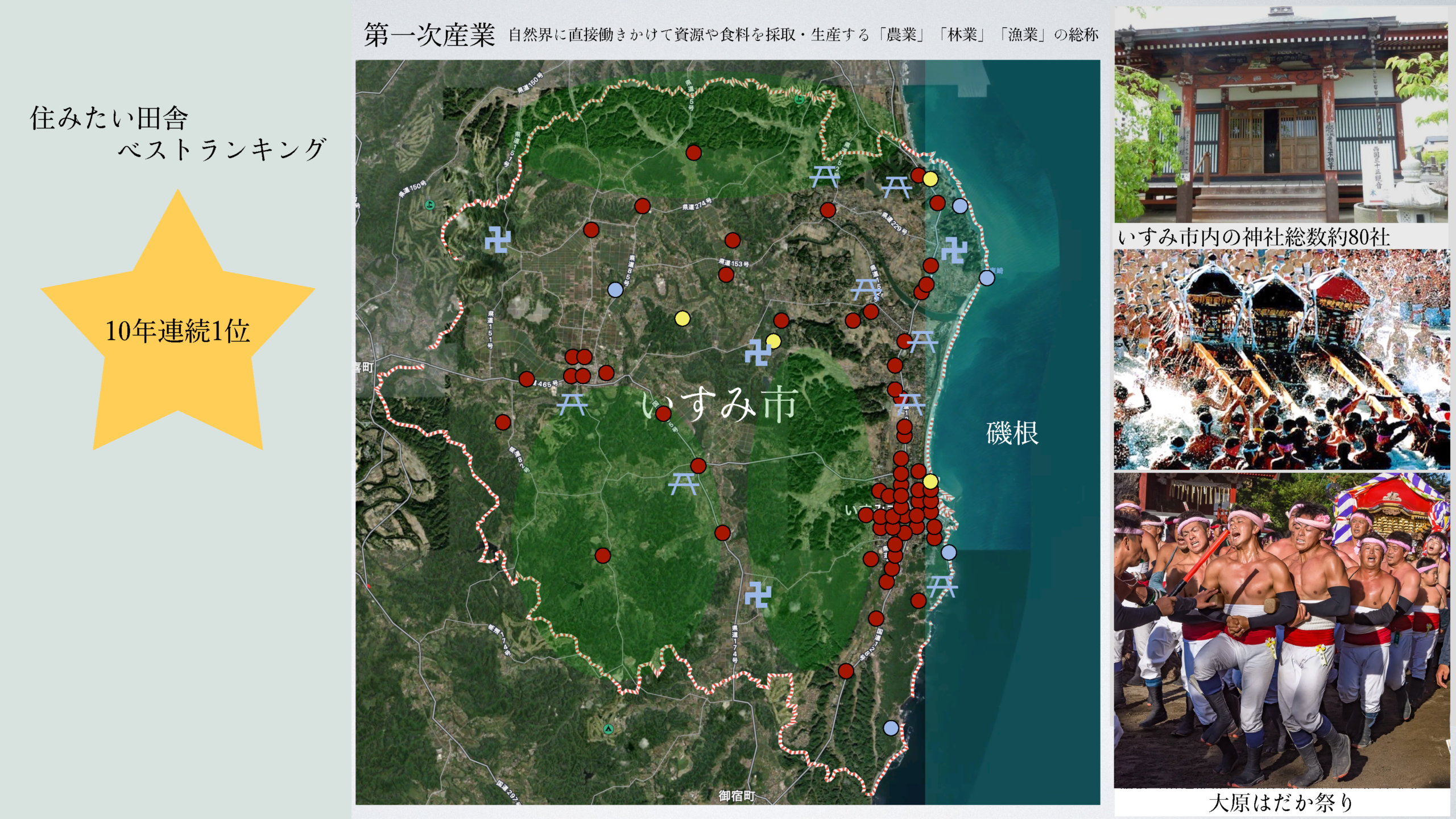Click the southernmost manji temple symbol

(x=758, y=595)
